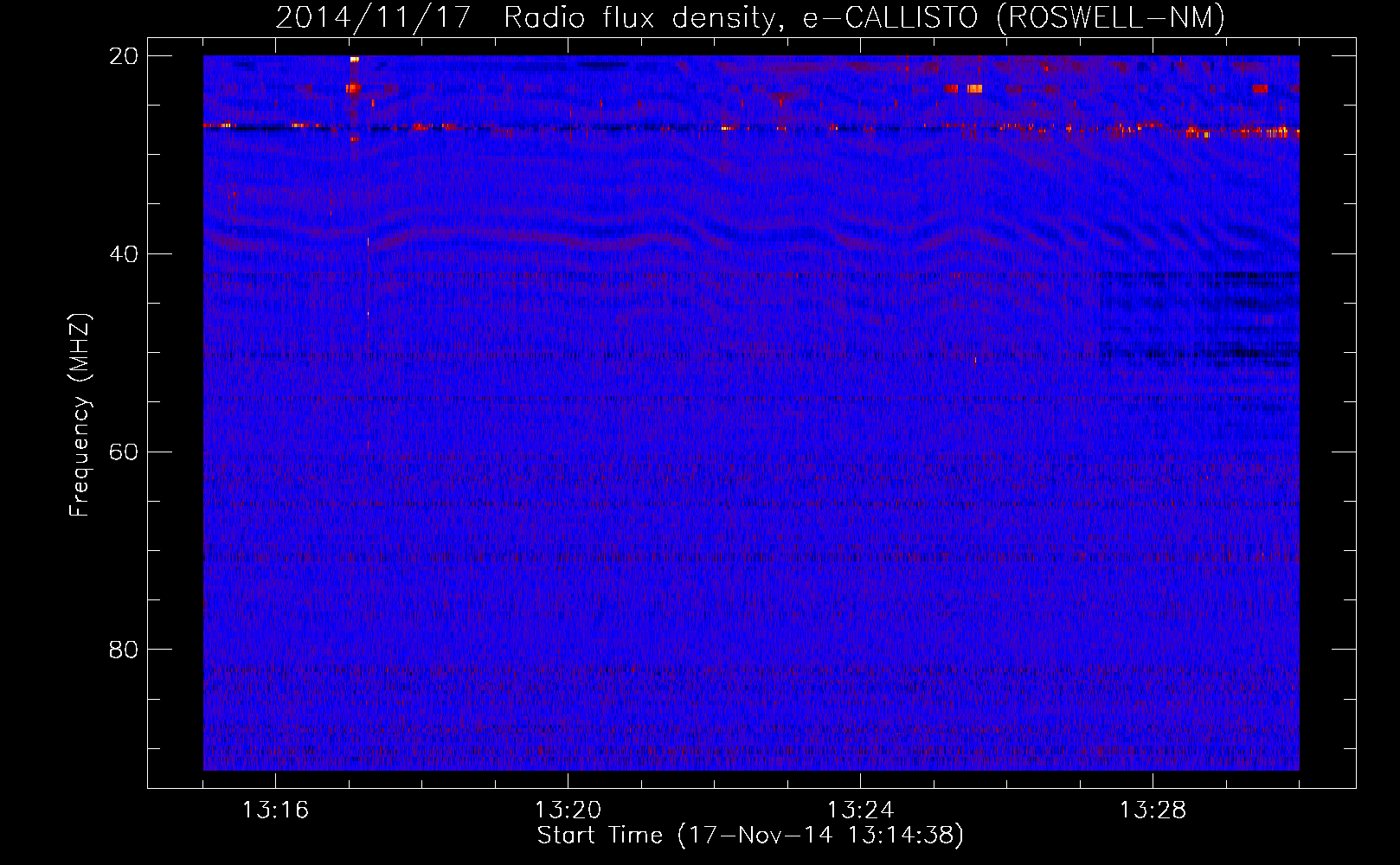The height and width of the screenshot is (865, 1400).
Task: Click the 60 MHz frequency tick label
Action: pos(123,452)
